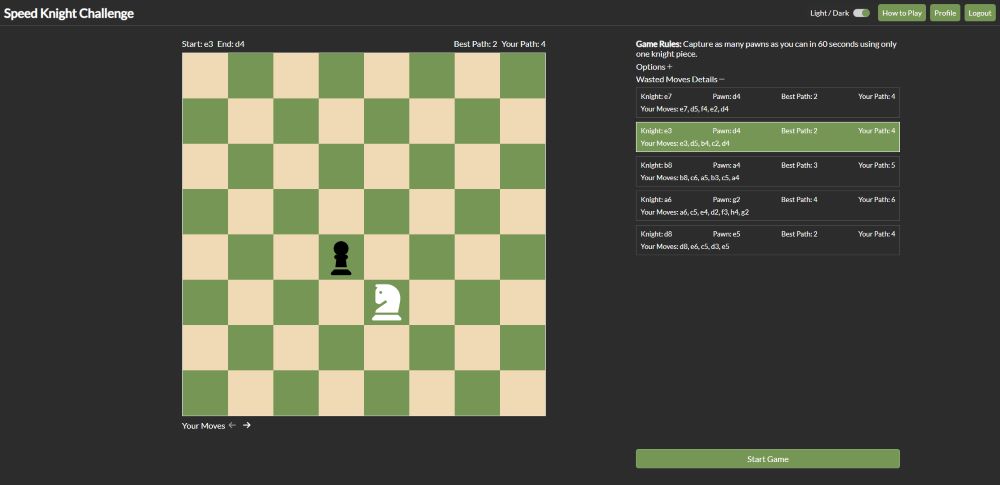Choose the Knight d8 to pawn e5 entry
The height and width of the screenshot is (485, 1000).
[767, 240]
